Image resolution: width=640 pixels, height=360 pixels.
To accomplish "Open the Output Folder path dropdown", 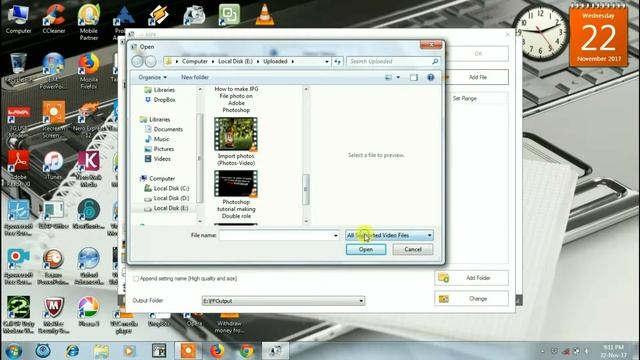I will pyautogui.click(x=361, y=301).
